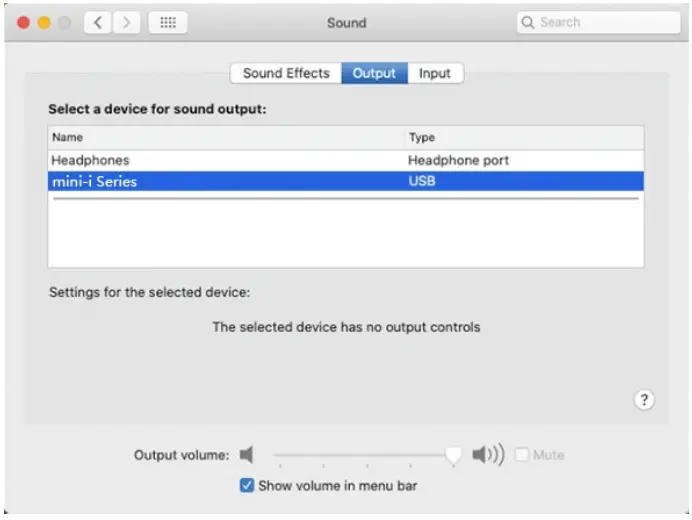Show all preferences grid icon

tap(168, 23)
